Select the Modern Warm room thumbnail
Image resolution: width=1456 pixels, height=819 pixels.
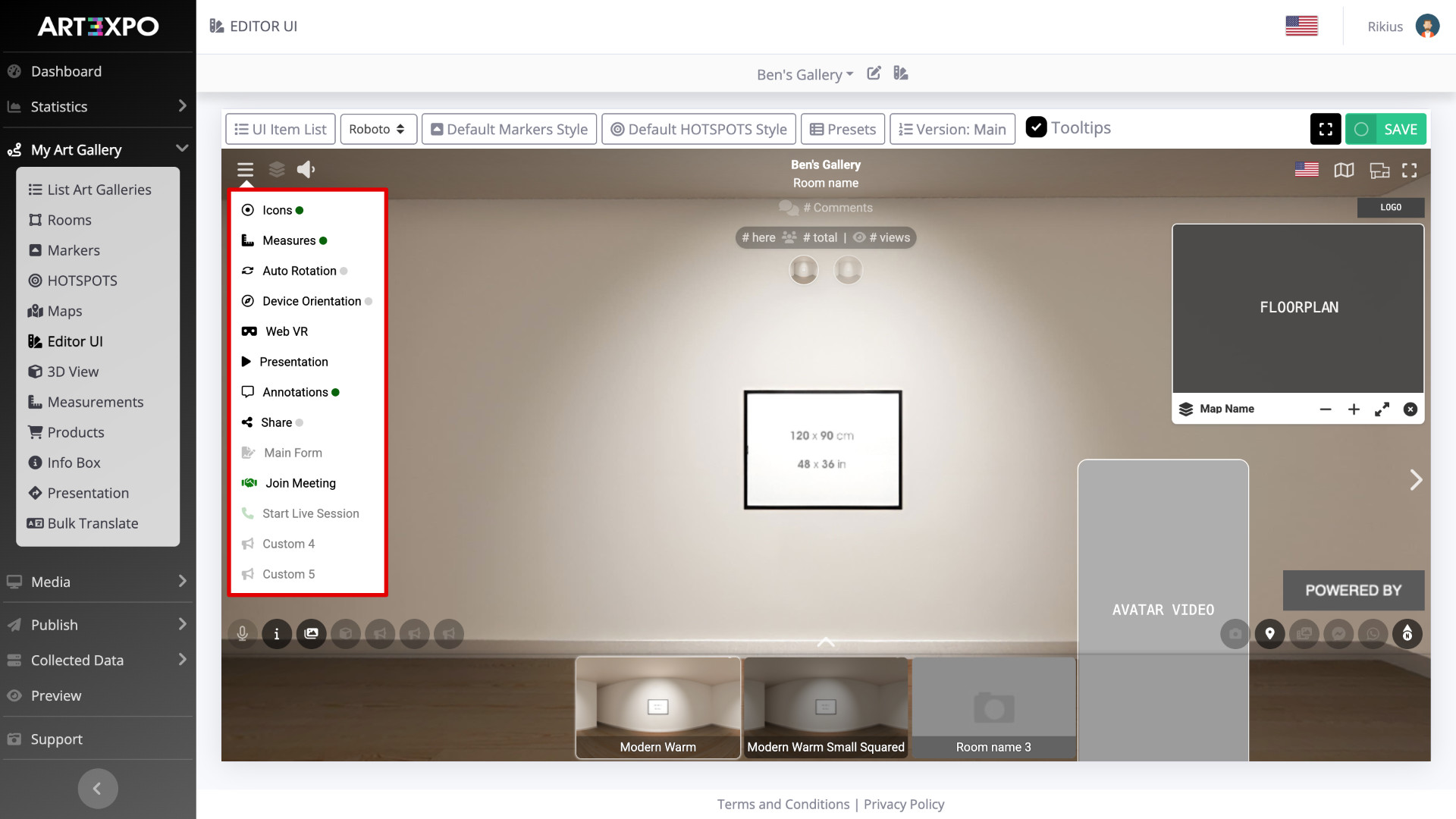[658, 708]
